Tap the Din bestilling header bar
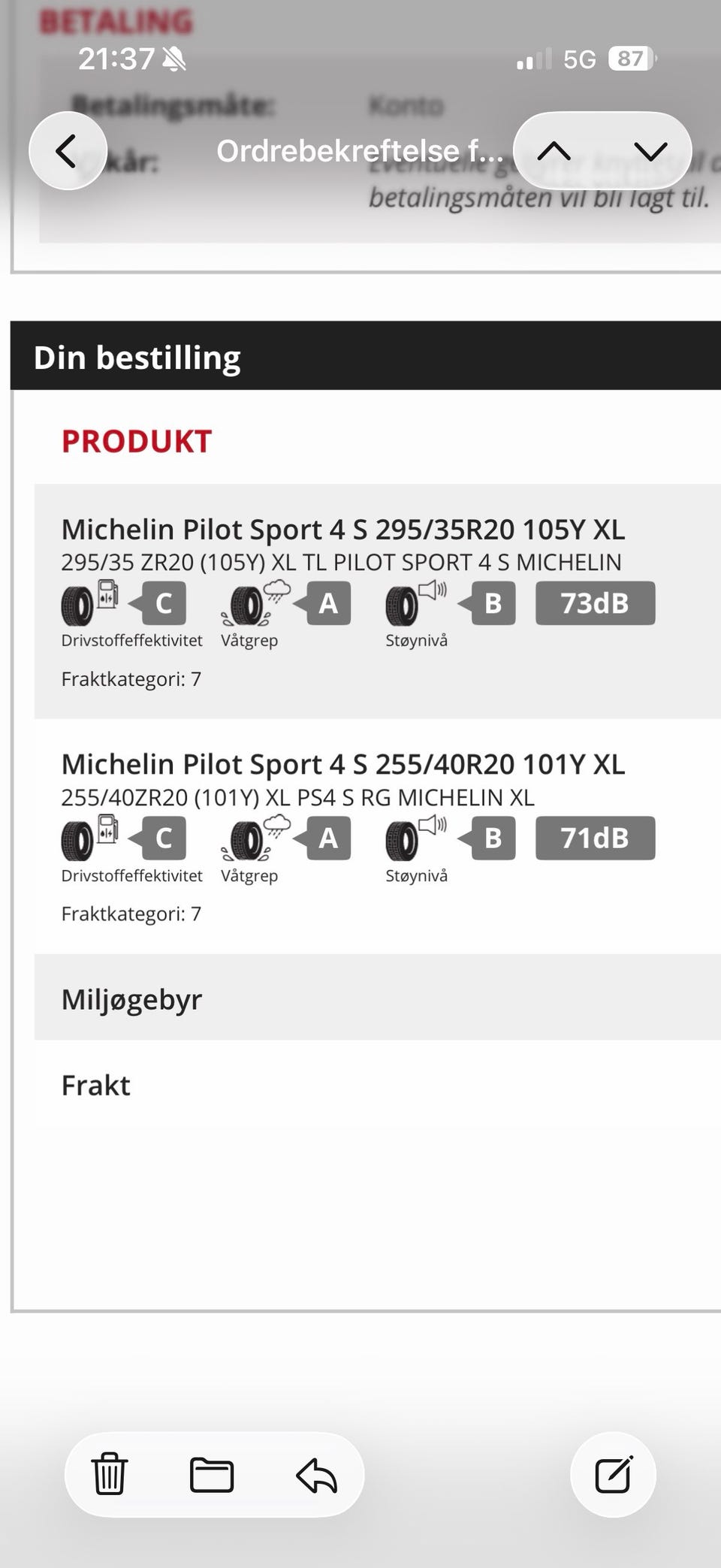 tap(366, 356)
